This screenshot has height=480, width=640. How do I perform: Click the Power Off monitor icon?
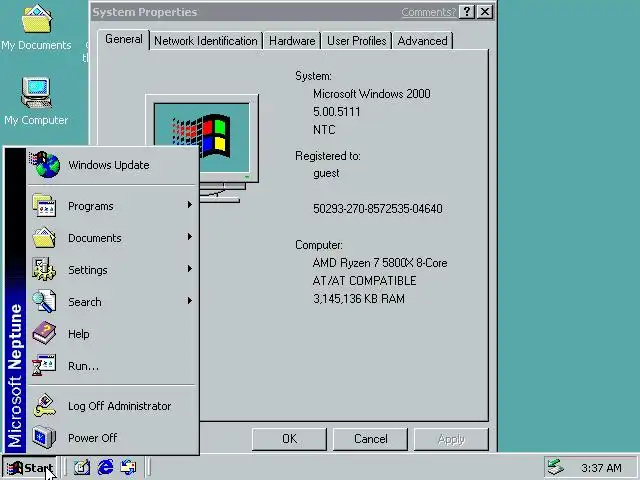coord(44,437)
